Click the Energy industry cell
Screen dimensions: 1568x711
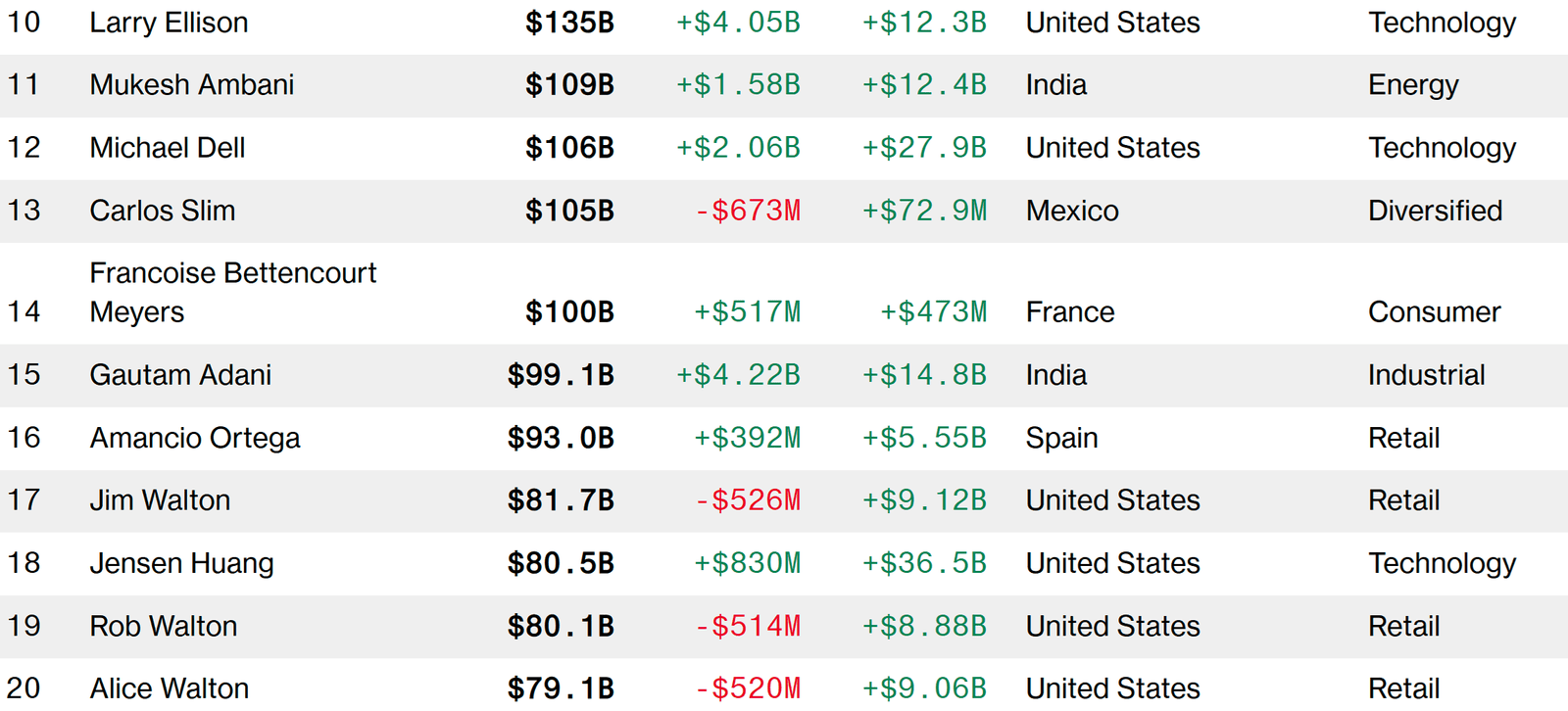tap(1413, 85)
